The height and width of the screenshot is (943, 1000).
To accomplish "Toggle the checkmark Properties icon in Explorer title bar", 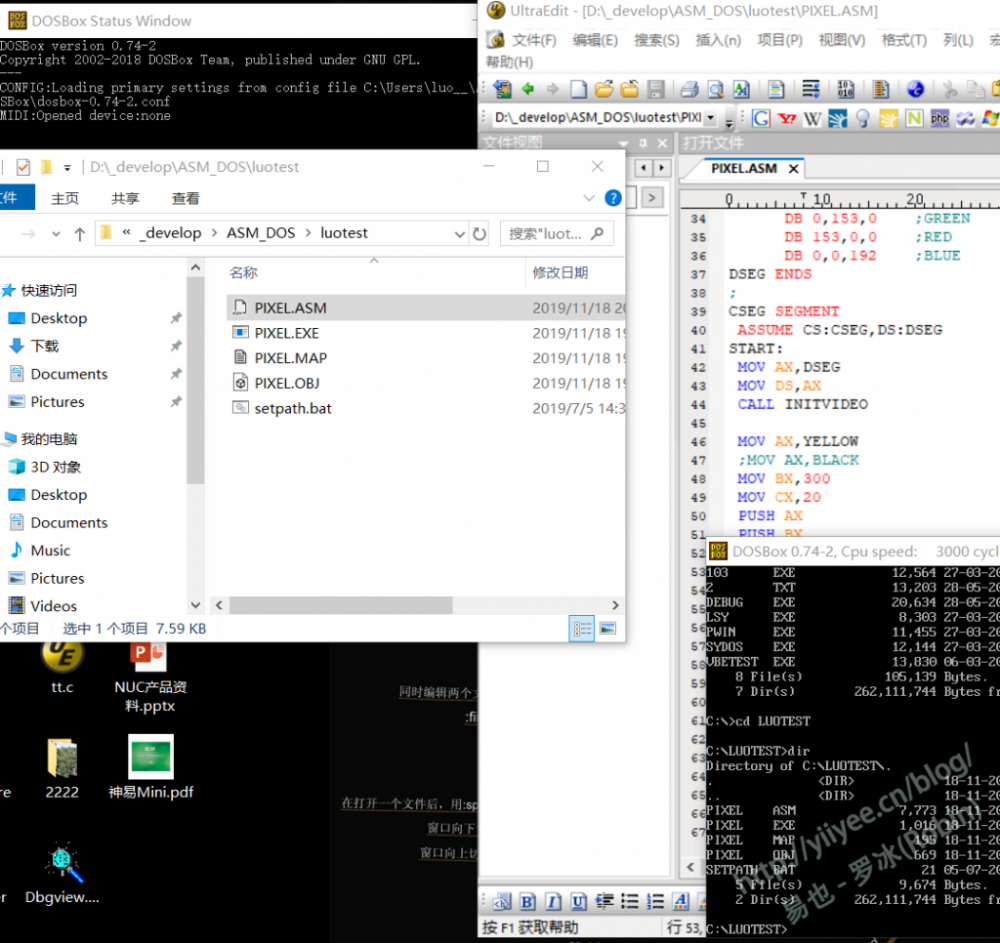I will pyautogui.click(x=23, y=167).
